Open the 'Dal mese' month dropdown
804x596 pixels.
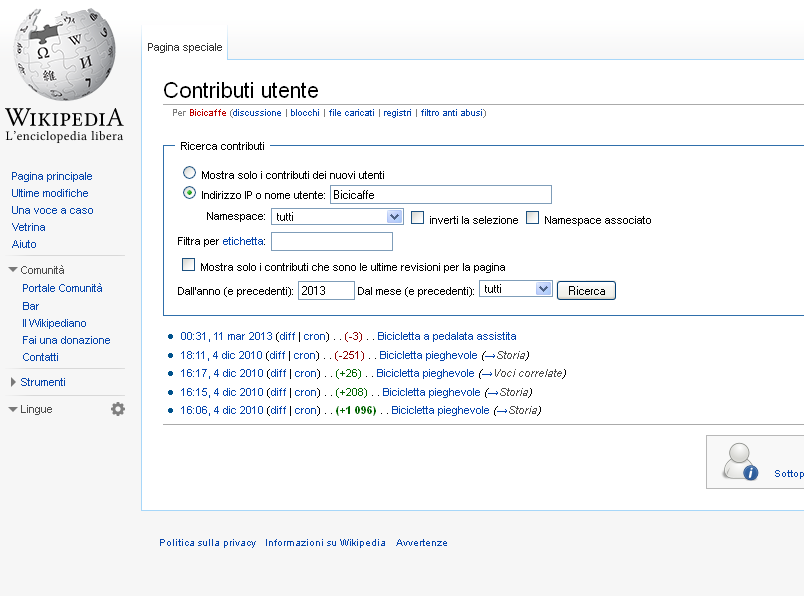coord(515,289)
